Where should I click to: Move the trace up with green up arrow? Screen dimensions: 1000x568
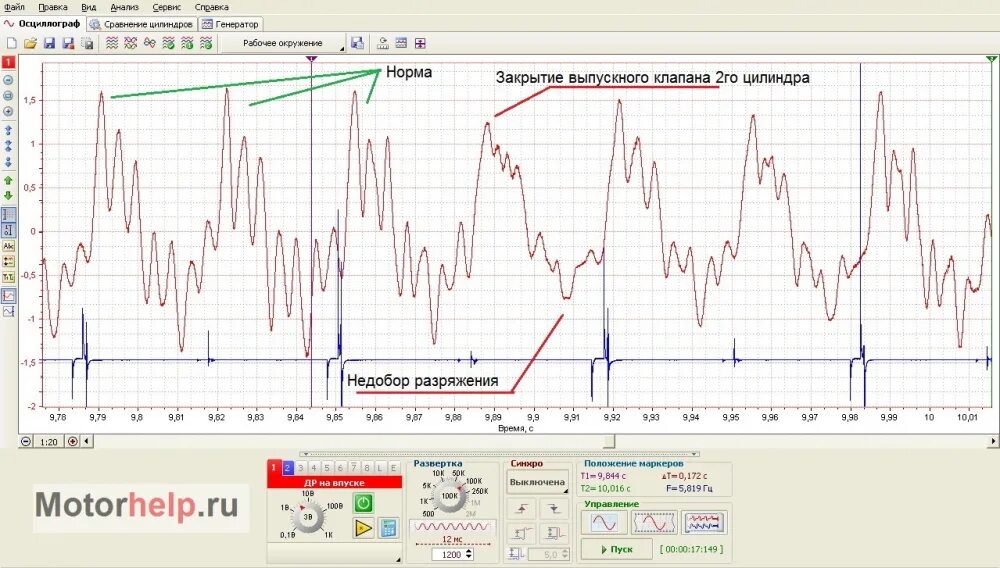pos(8,181)
